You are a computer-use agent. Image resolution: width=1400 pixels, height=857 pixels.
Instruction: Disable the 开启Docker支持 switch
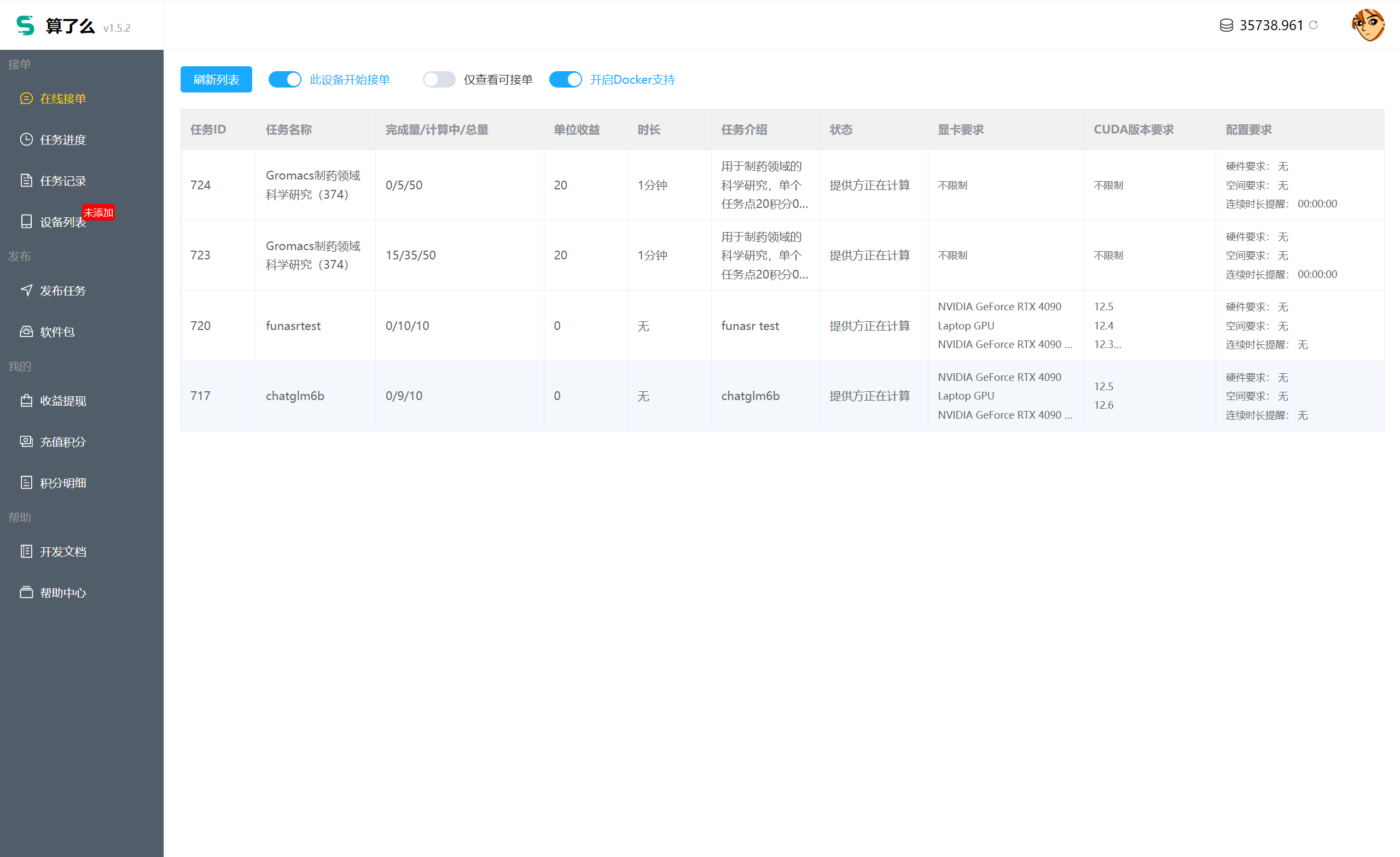(565, 79)
